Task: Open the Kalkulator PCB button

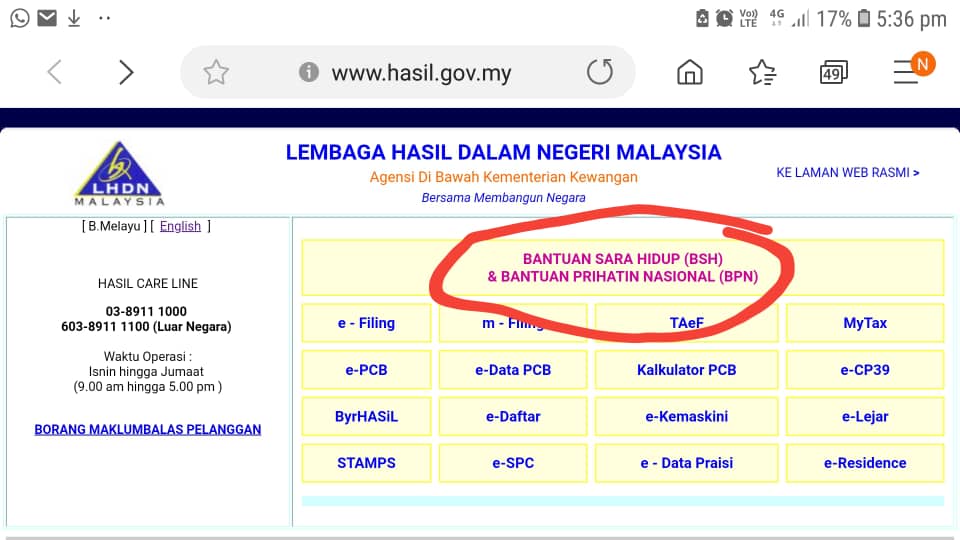Action: tap(686, 370)
